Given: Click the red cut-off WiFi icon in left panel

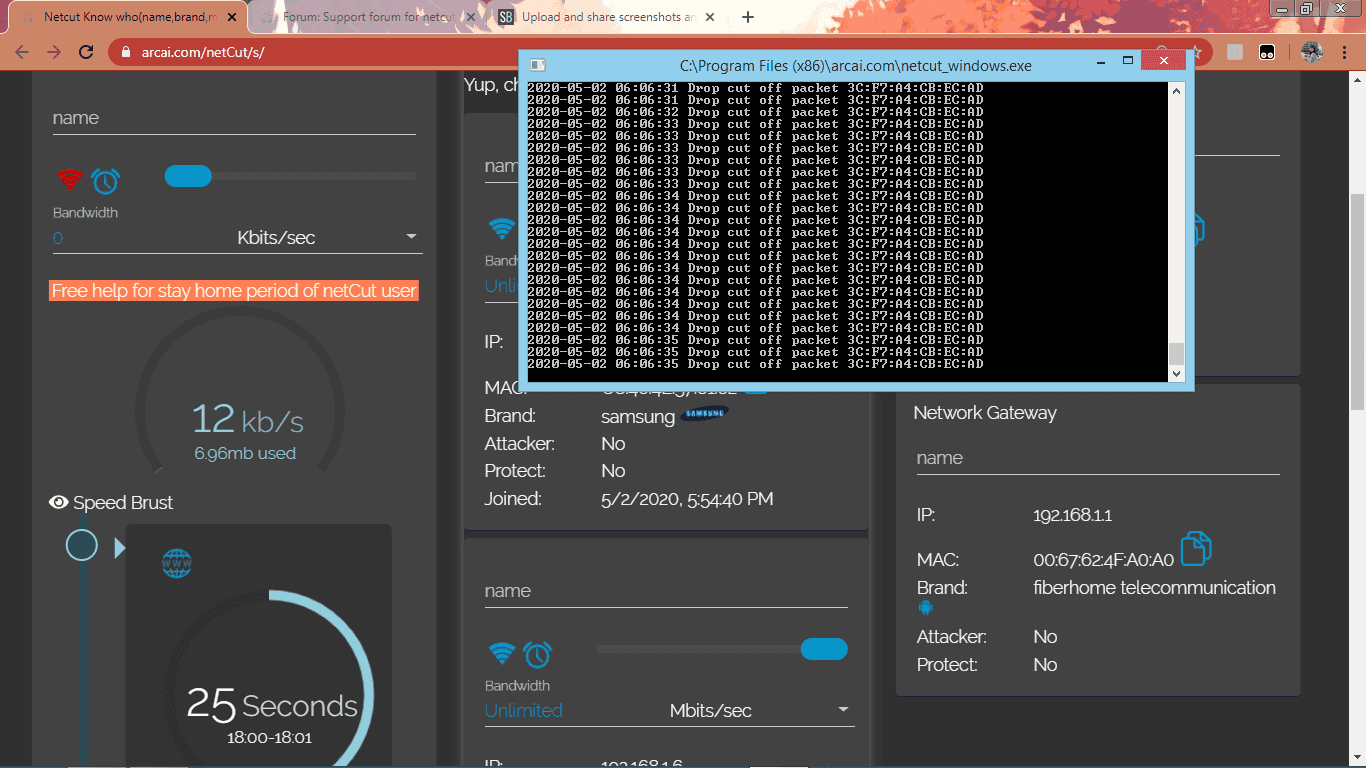Looking at the screenshot, I should pyautogui.click(x=69, y=180).
